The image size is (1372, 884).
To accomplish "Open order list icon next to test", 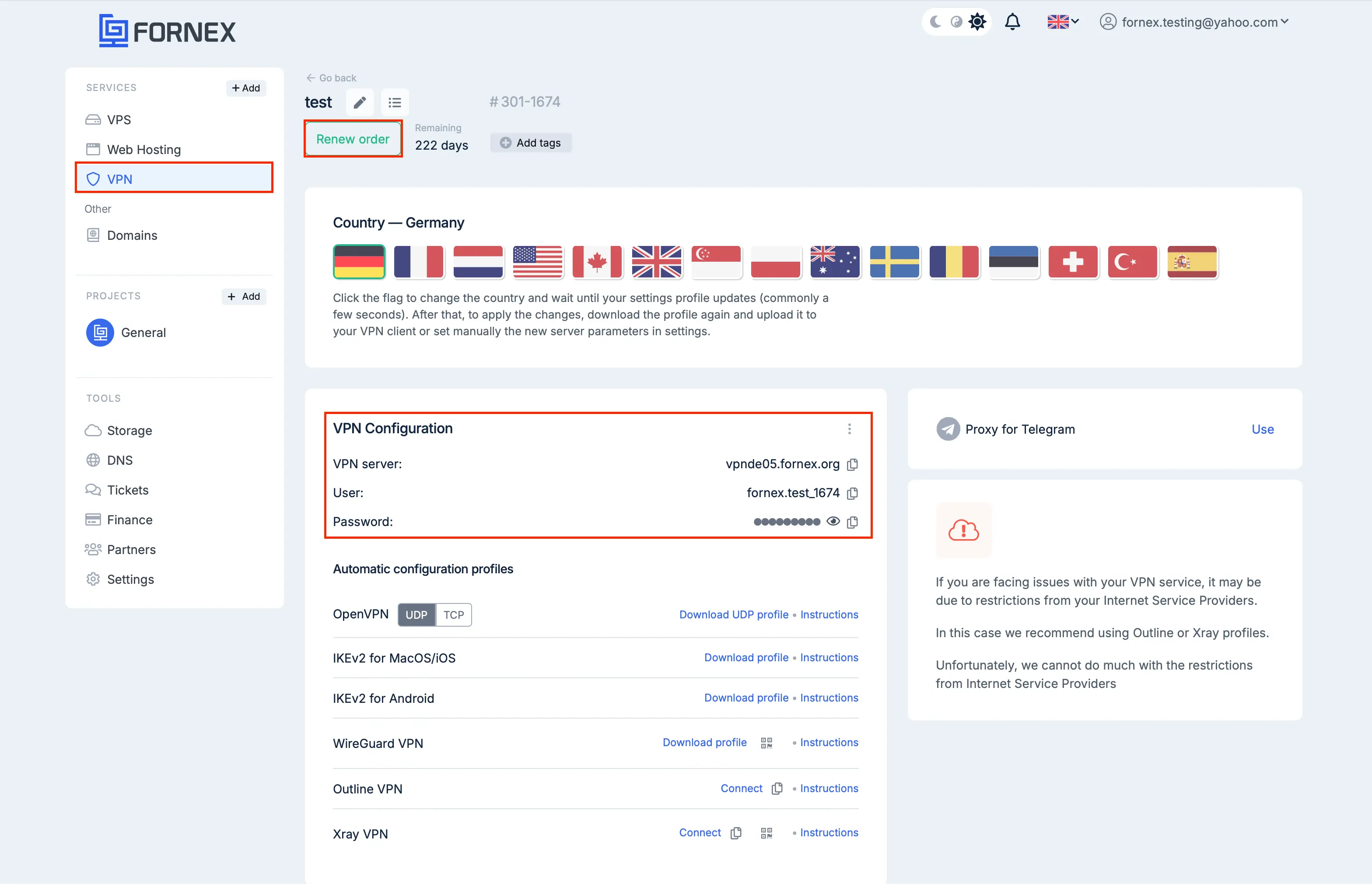I will click(x=395, y=103).
